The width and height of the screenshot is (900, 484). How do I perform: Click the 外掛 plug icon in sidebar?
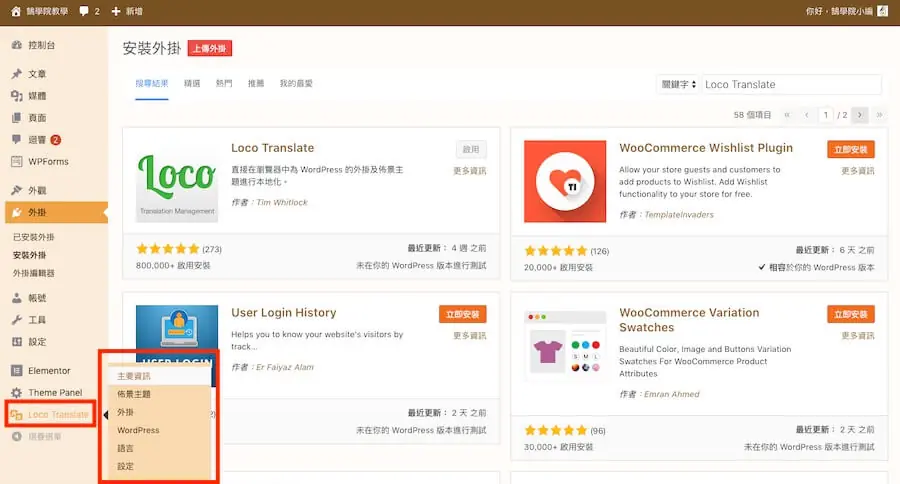coord(17,212)
